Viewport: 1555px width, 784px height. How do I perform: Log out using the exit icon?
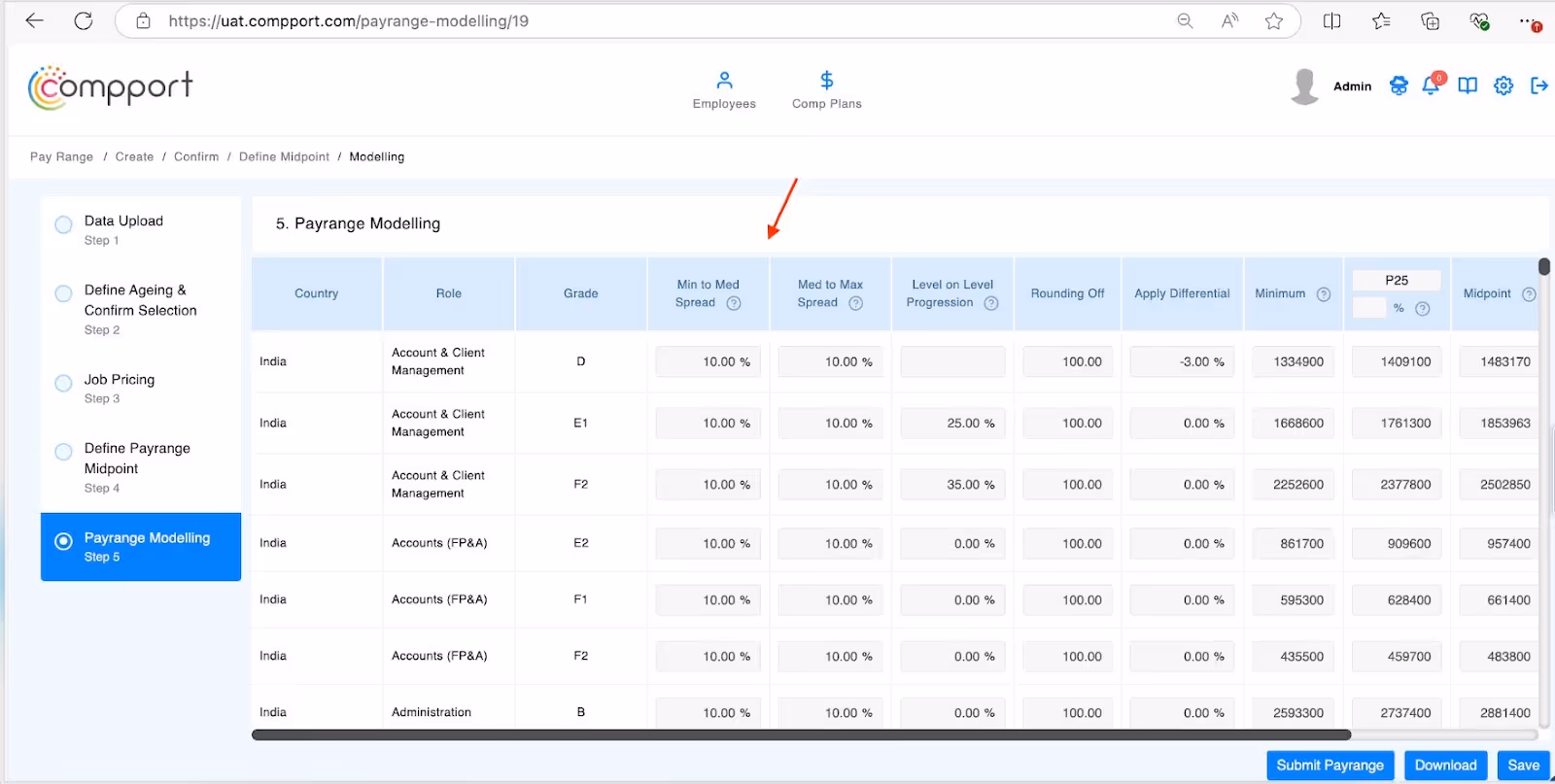coord(1539,85)
